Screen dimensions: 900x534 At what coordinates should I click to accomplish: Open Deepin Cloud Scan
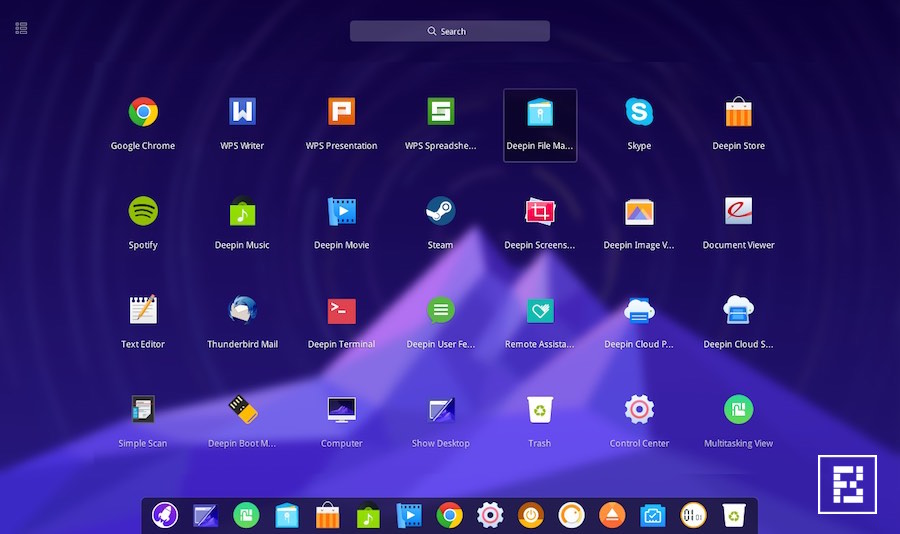click(x=739, y=310)
